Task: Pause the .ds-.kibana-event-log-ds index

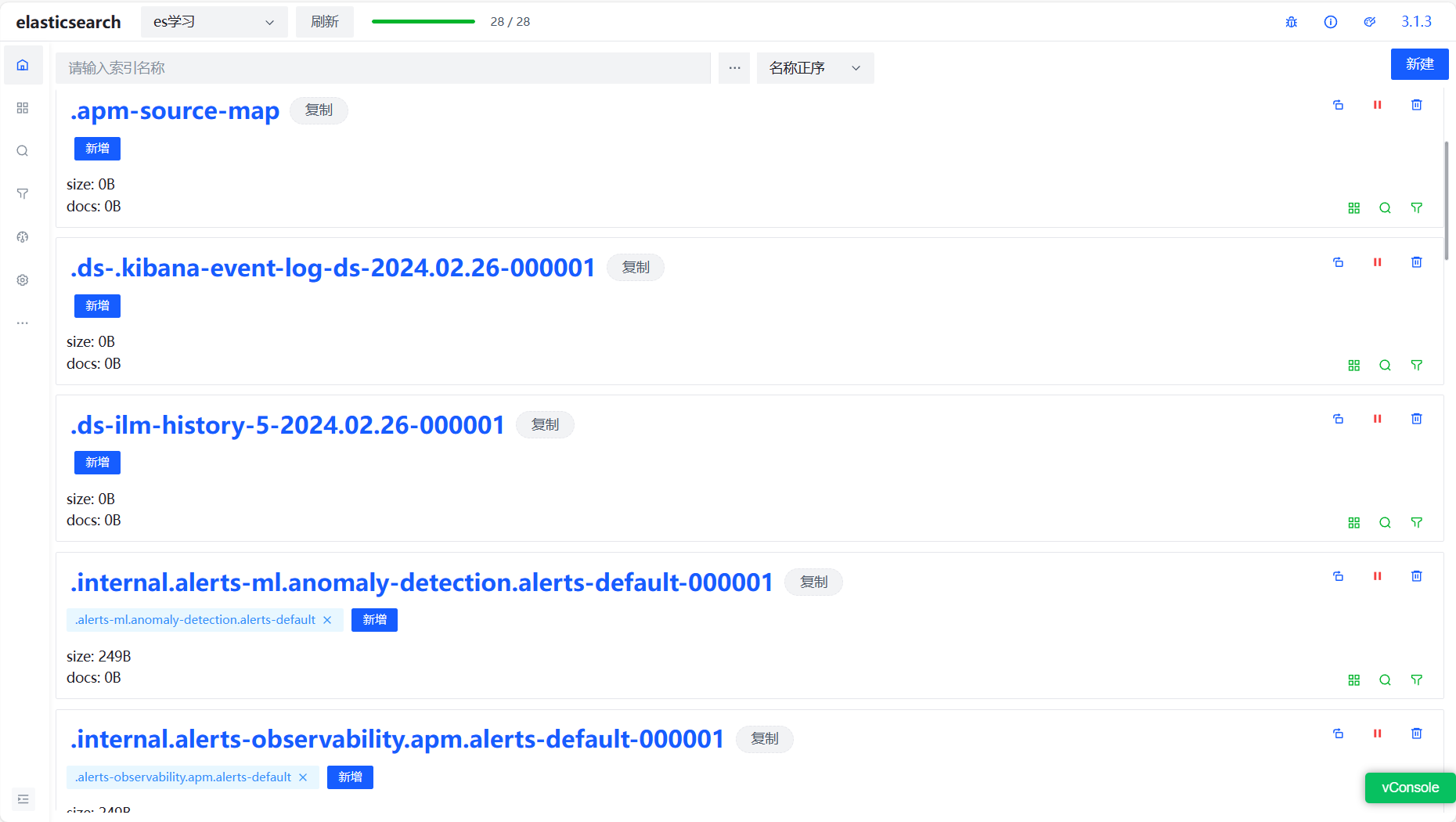Action: [x=1377, y=262]
